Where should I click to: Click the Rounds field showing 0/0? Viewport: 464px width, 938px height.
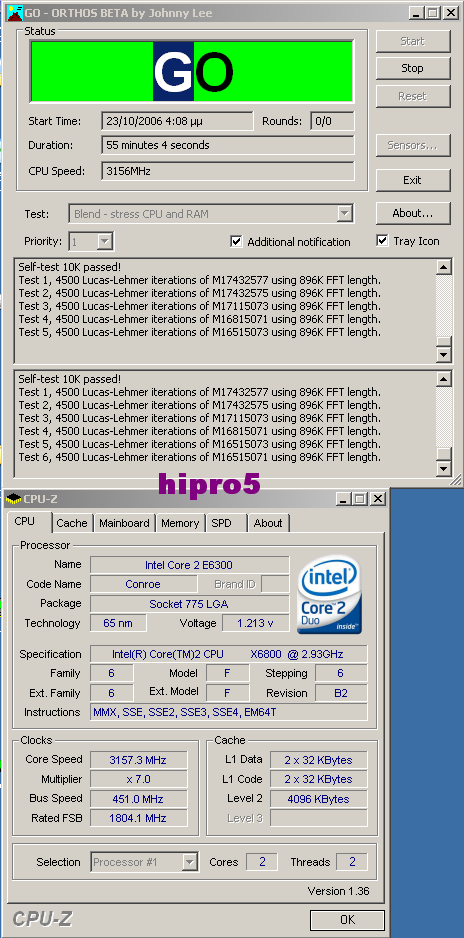pyautogui.click(x=332, y=121)
